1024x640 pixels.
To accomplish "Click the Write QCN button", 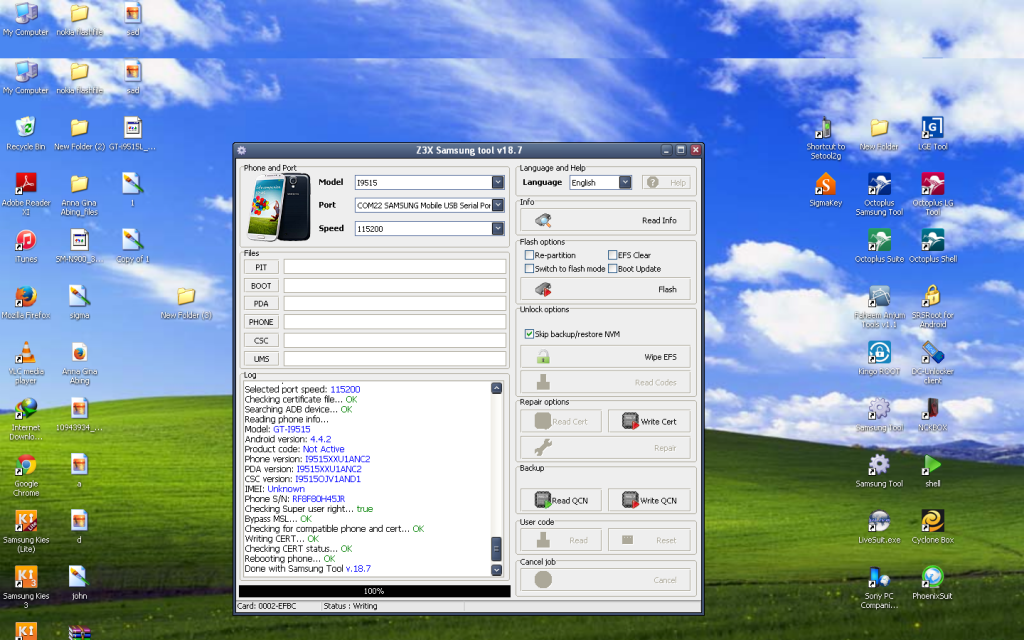I will 648,500.
